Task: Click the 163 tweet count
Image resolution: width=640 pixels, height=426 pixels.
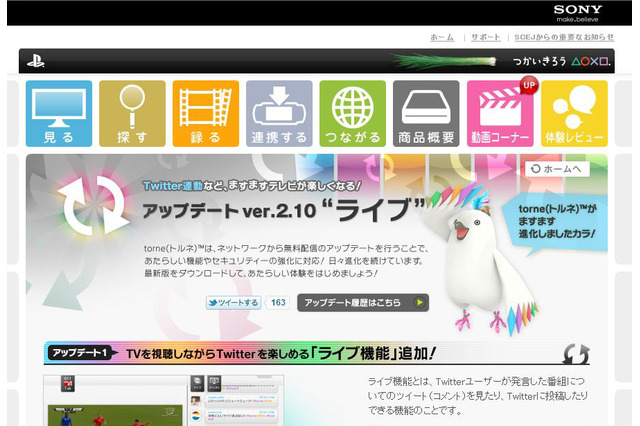Action: (x=278, y=303)
